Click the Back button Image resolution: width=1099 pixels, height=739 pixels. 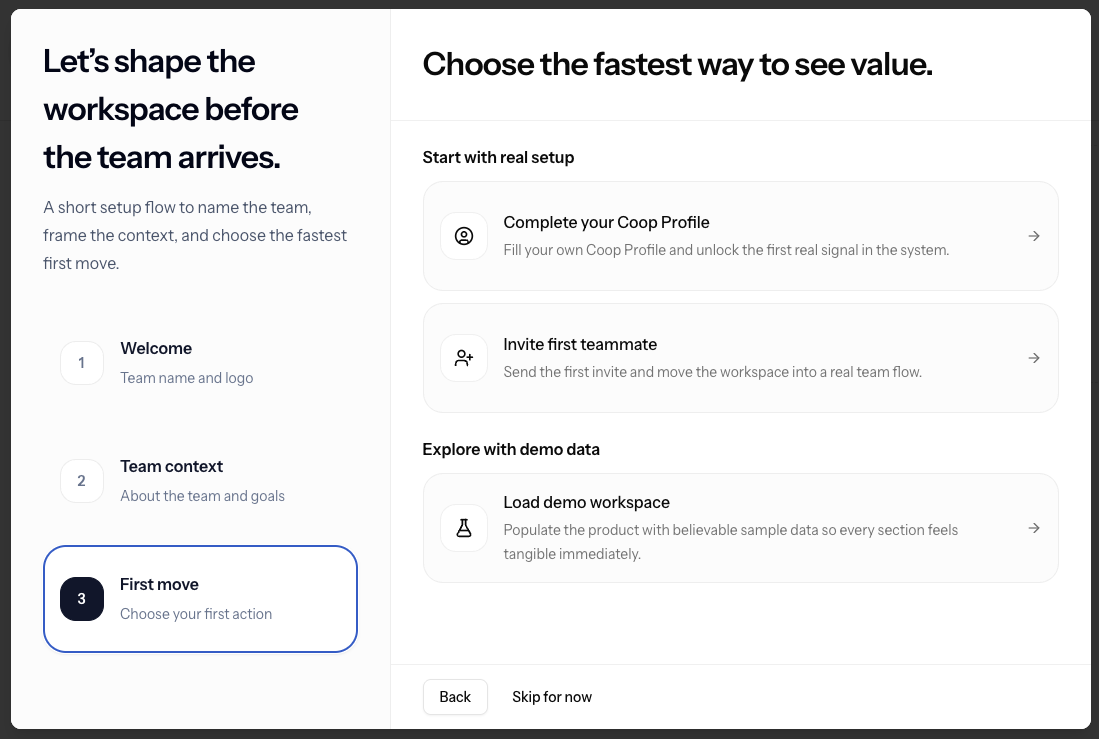[455, 697]
